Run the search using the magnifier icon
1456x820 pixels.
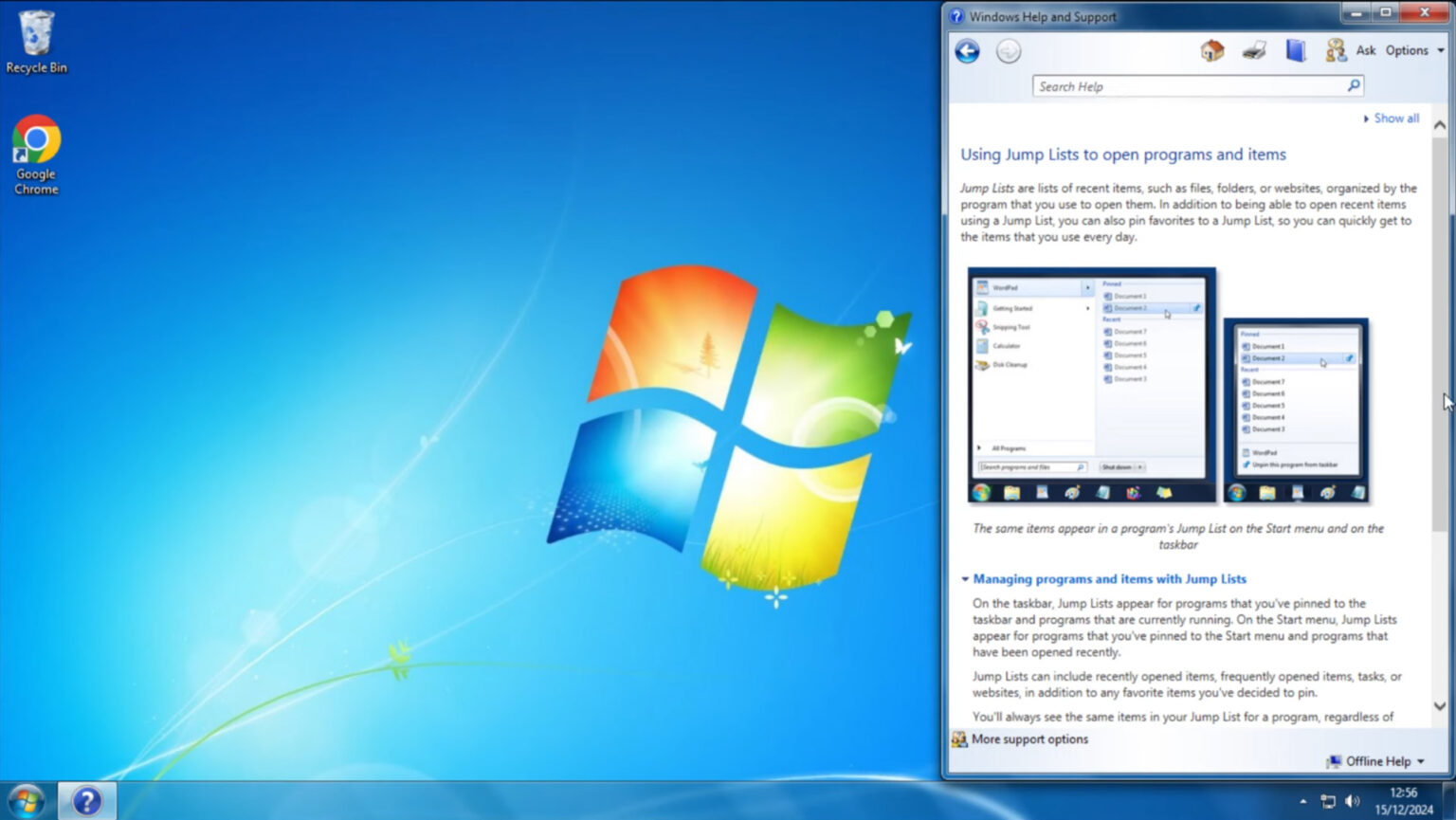coord(1354,85)
